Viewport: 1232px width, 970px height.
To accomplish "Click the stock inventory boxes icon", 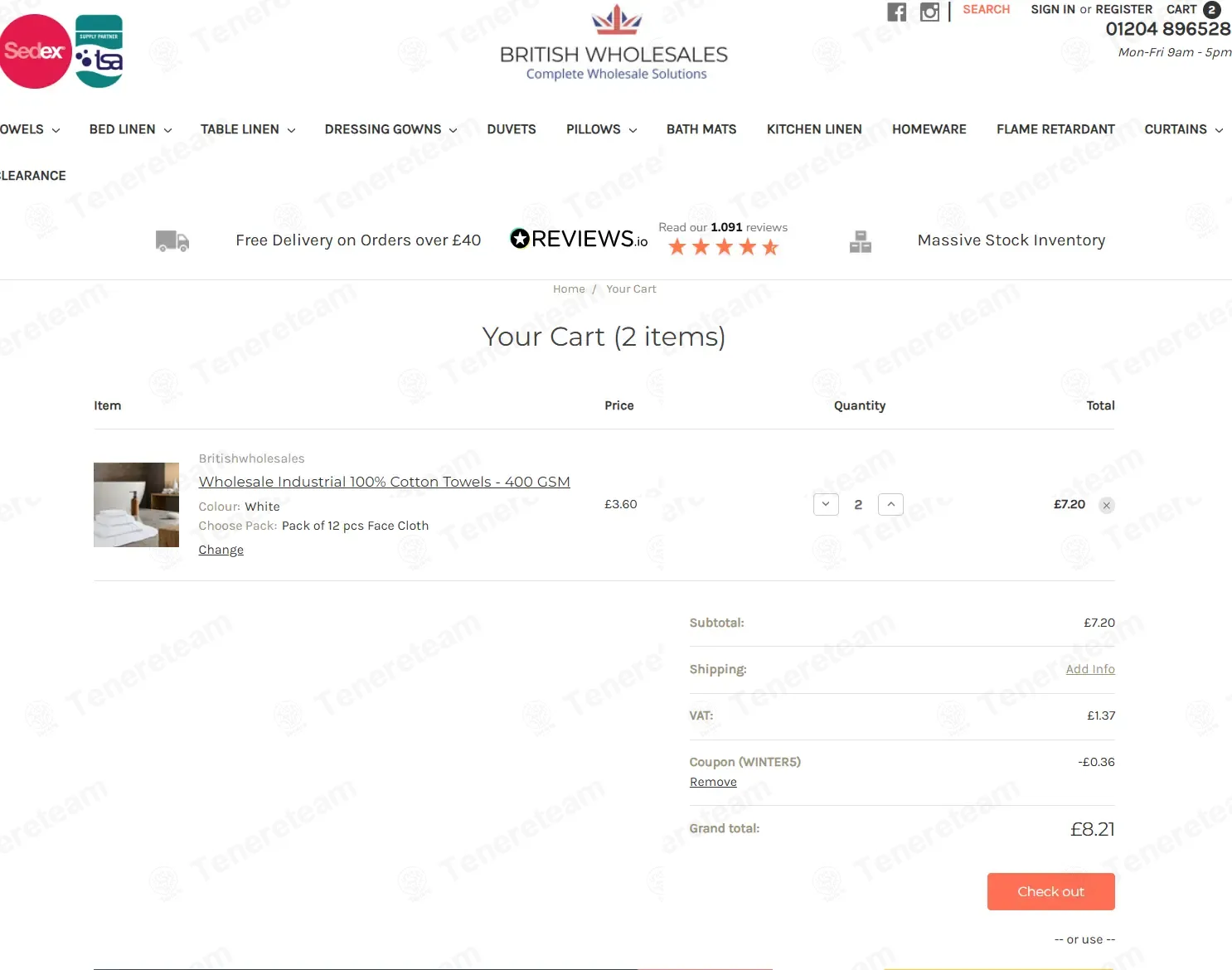I will [x=861, y=241].
